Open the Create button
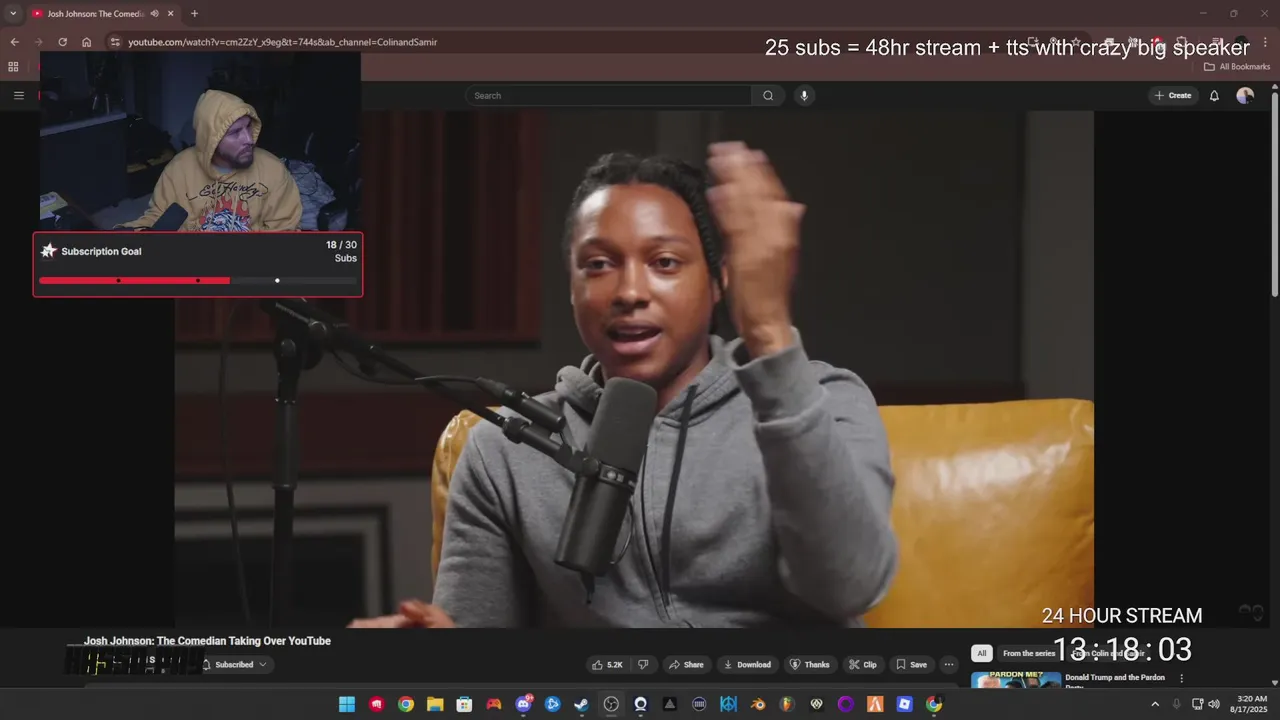The height and width of the screenshot is (720, 1280). coord(1173,96)
